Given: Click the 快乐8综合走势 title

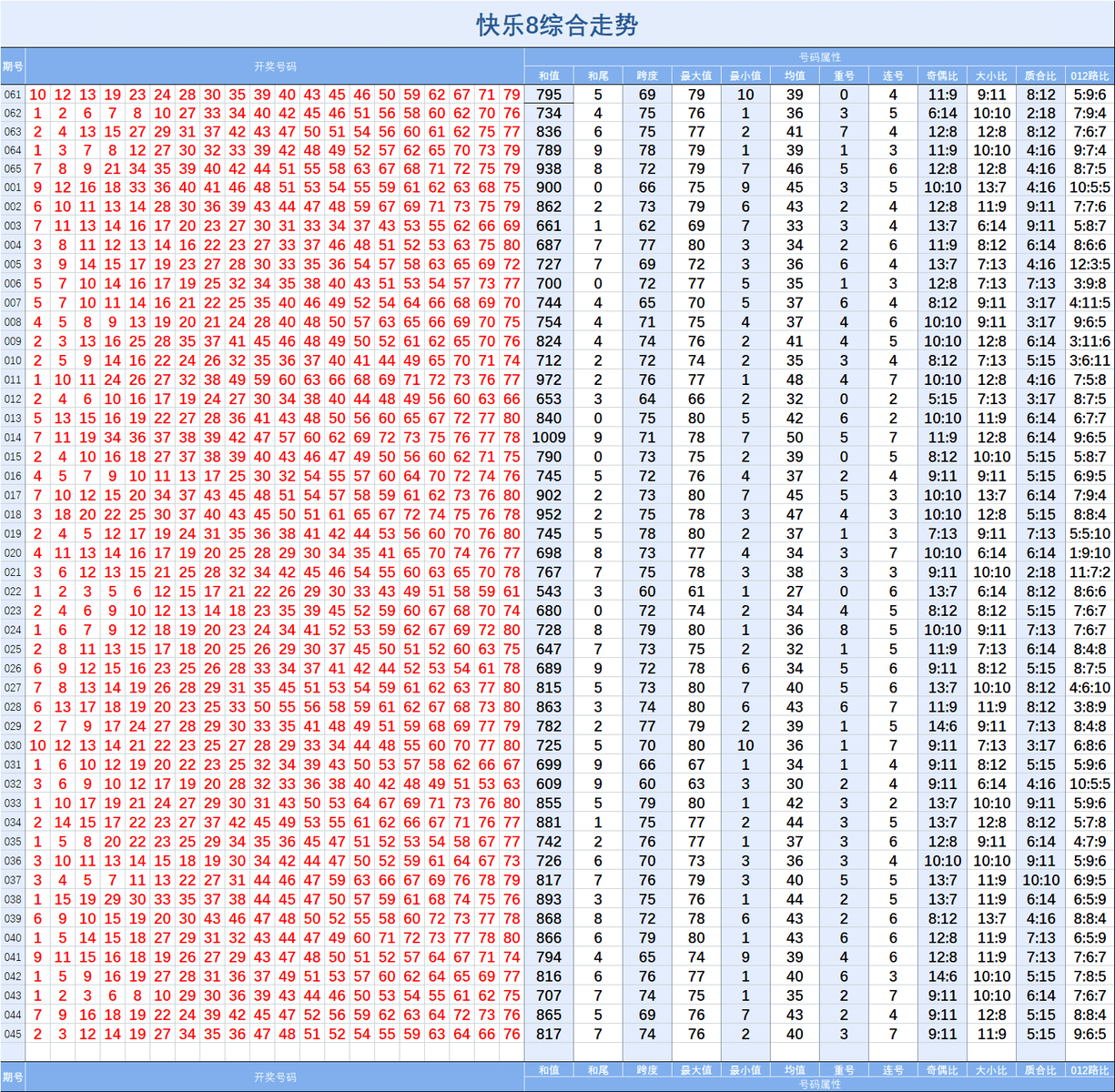Looking at the screenshot, I should click(x=557, y=25).
